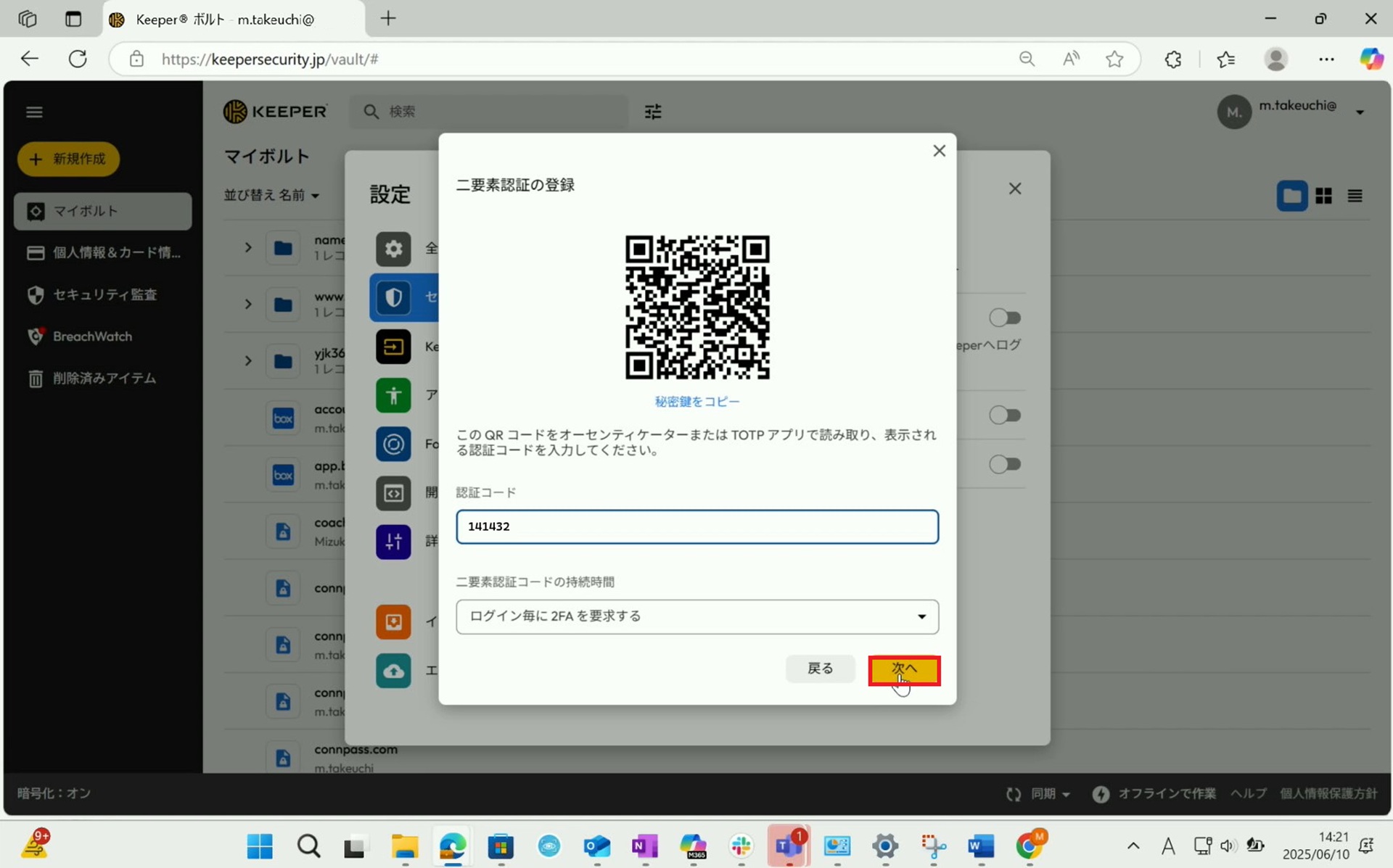Open the security shield settings icon
The image size is (1393, 868).
pyautogui.click(x=393, y=297)
